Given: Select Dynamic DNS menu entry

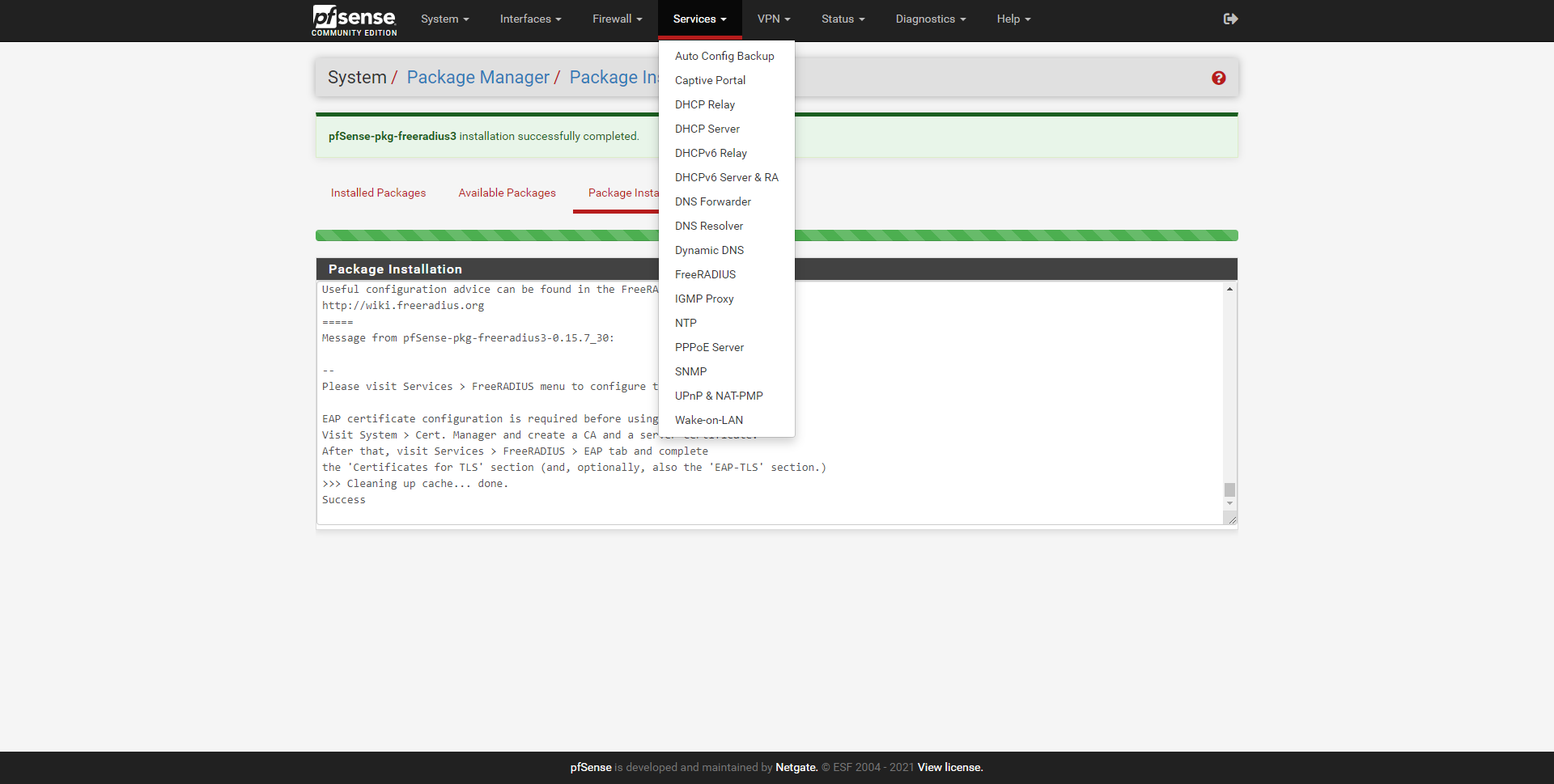Looking at the screenshot, I should [x=726, y=250].
